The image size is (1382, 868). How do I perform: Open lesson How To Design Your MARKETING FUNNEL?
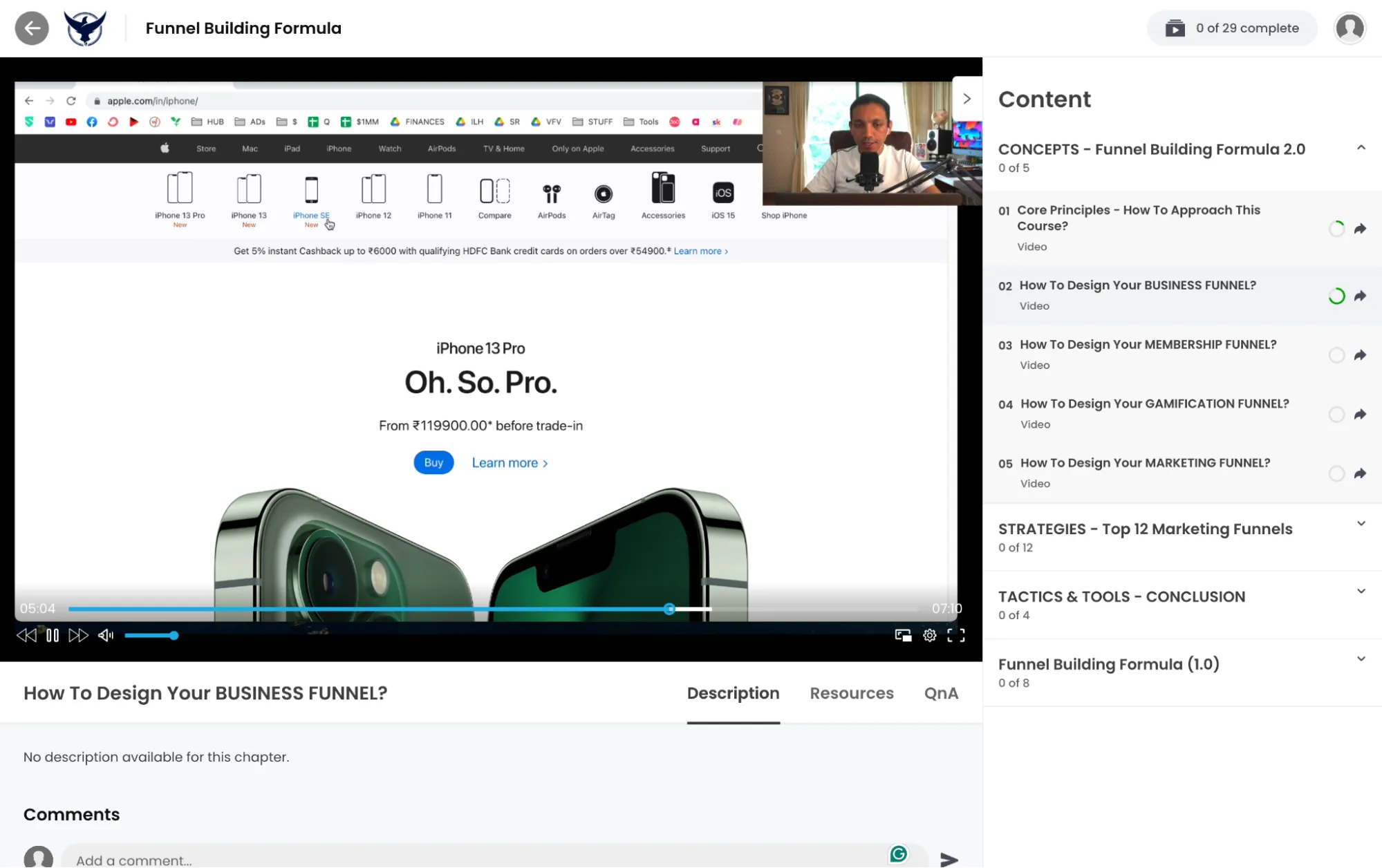1145,463
